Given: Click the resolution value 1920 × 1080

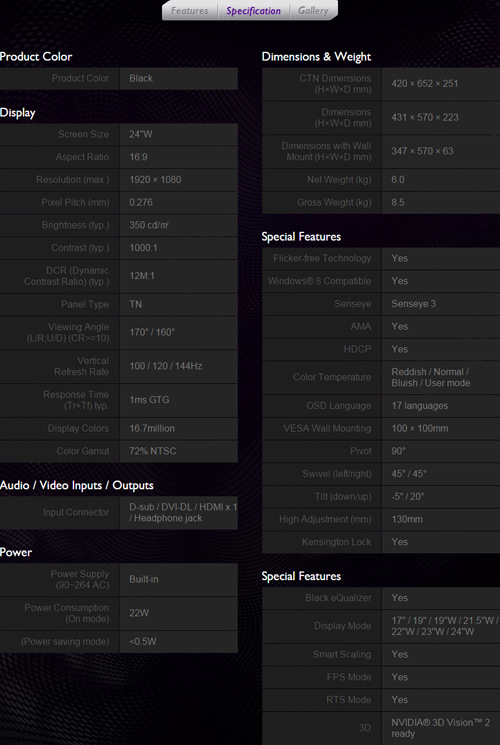Looking at the screenshot, I should pyautogui.click(x=155, y=180).
